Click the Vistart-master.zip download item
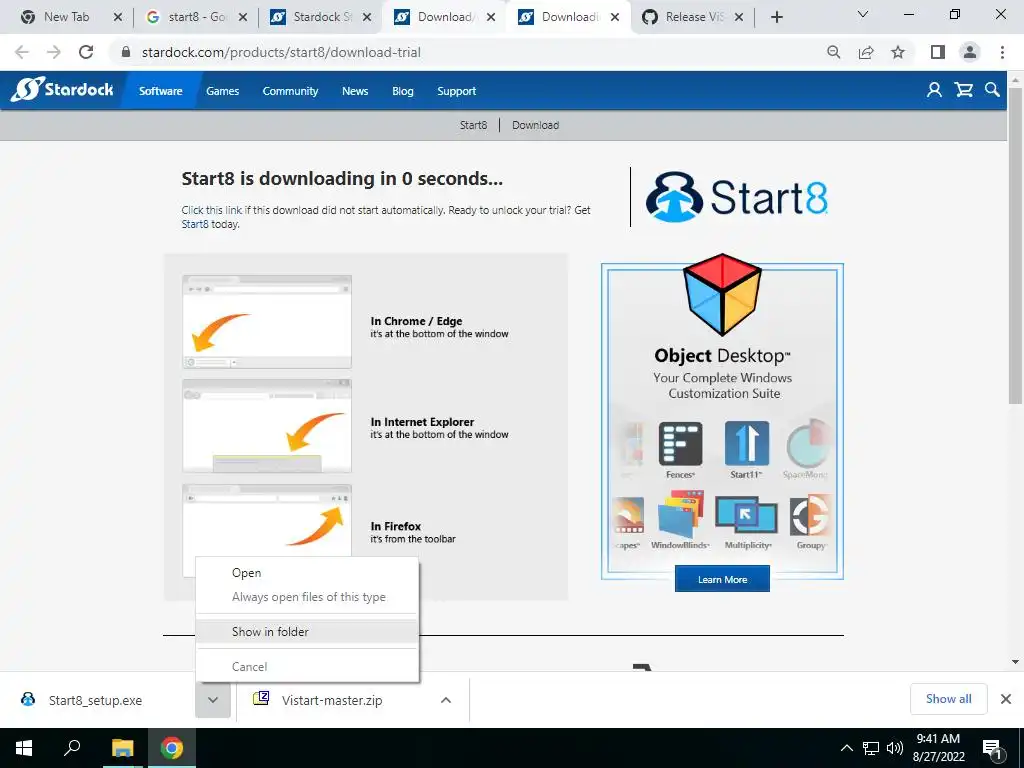The width and height of the screenshot is (1024, 768). (333, 700)
